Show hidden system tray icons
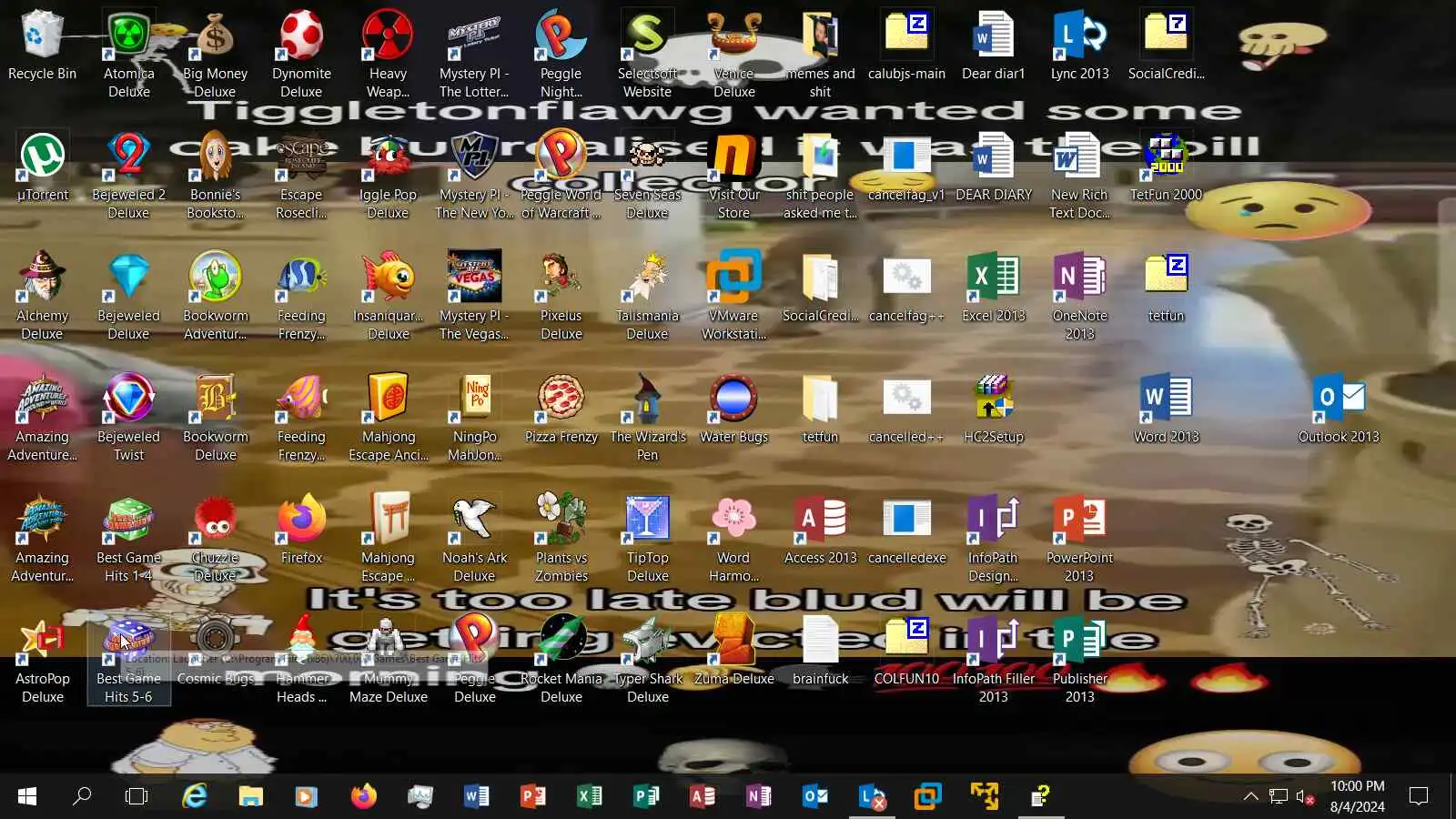The width and height of the screenshot is (1456, 819). [x=1251, y=796]
